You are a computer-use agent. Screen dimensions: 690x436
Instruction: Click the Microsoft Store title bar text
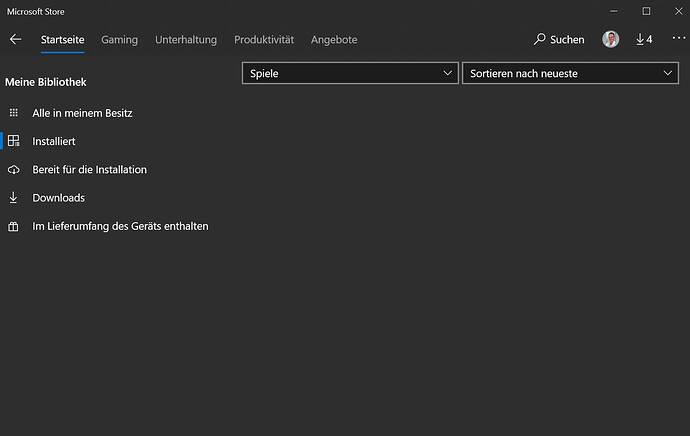35,11
